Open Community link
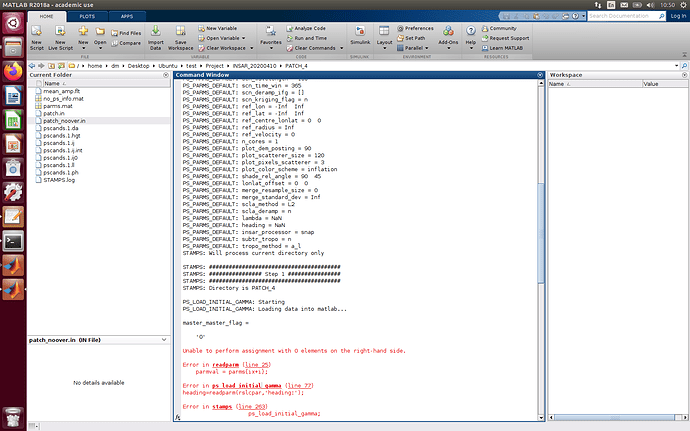The width and height of the screenshot is (690, 431). click(499, 28)
